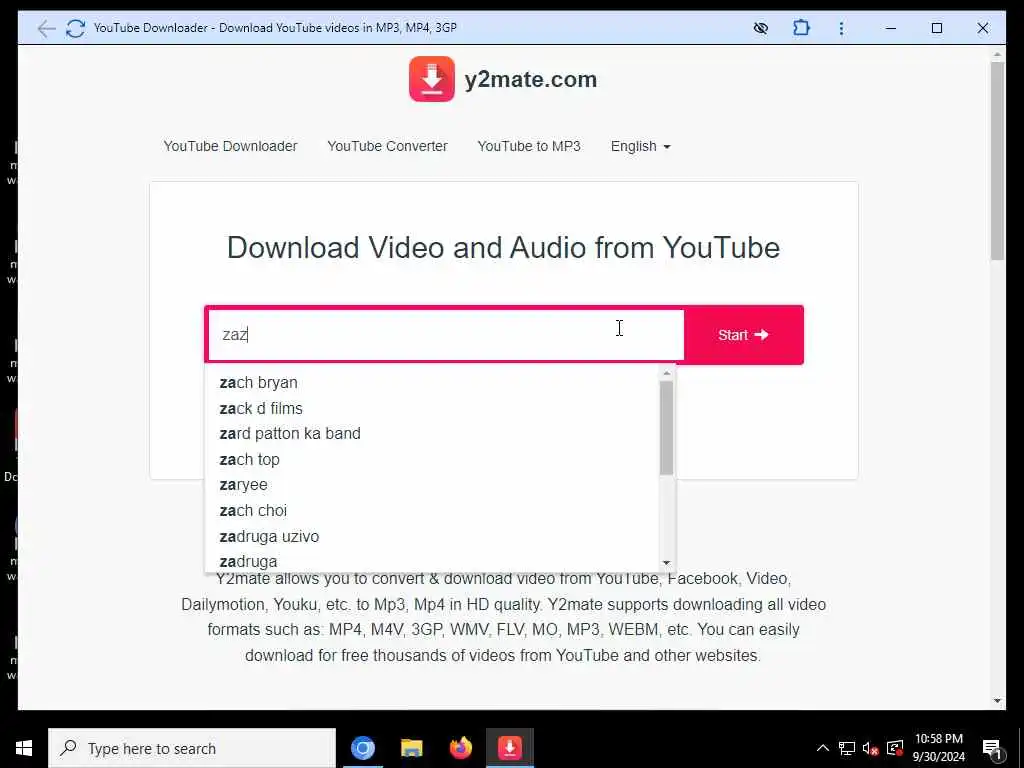Screen dimensions: 1024x768
Task: Click the back arrow in title bar
Action: coord(46,28)
